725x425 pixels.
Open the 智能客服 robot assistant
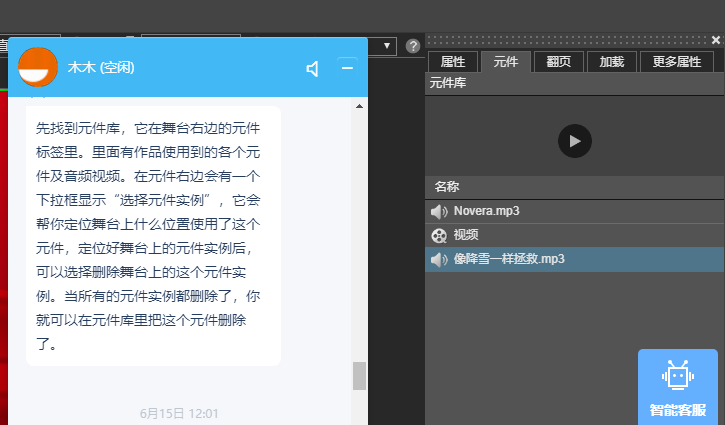point(678,387)
